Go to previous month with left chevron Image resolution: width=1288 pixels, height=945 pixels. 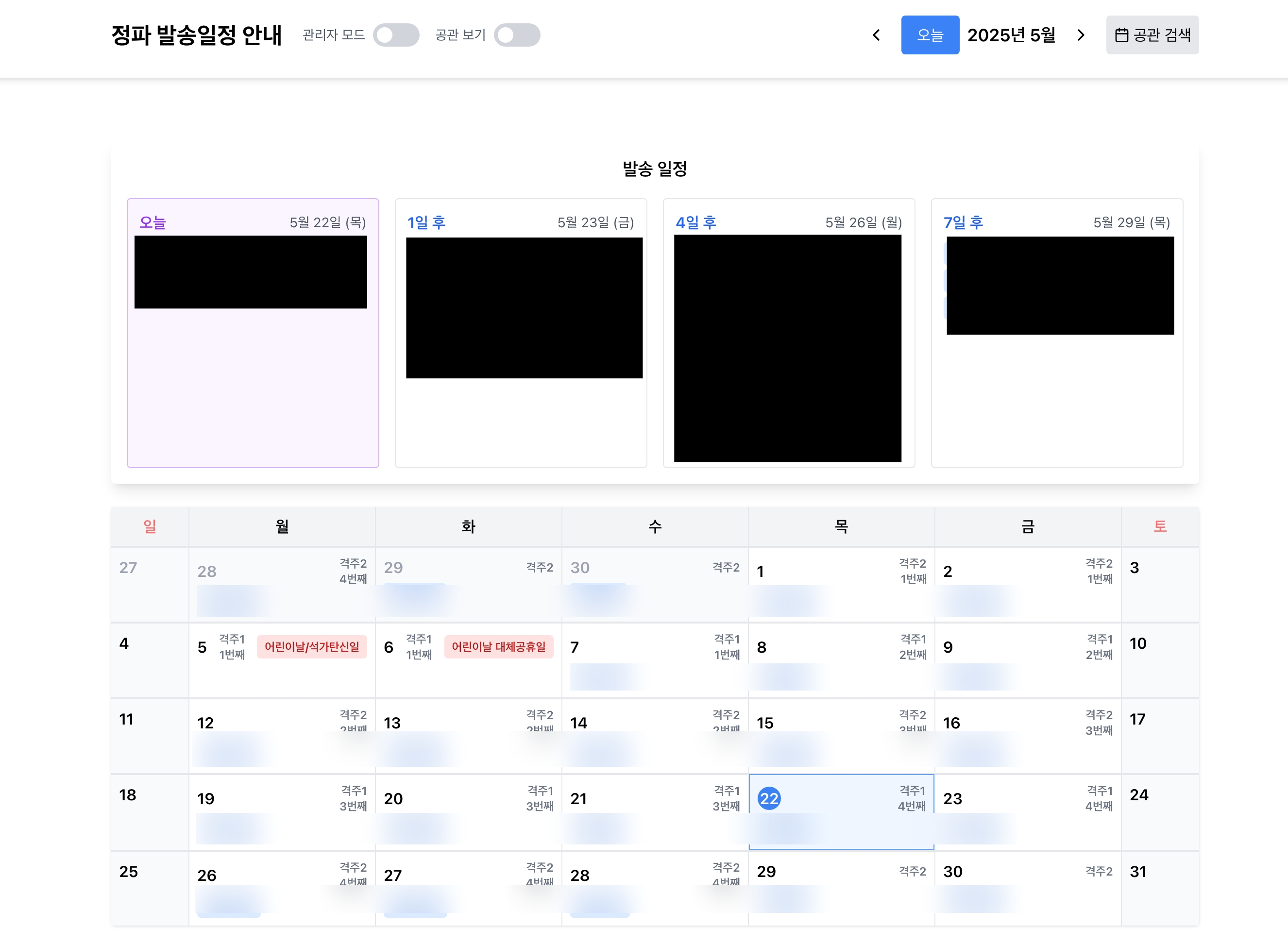876,35
